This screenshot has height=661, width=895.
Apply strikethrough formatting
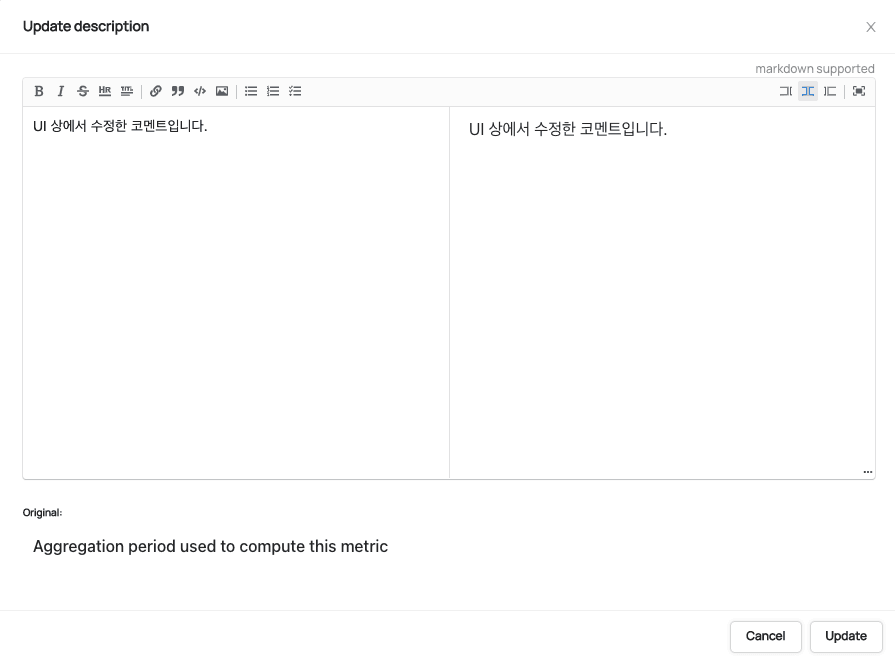[83, 91]
